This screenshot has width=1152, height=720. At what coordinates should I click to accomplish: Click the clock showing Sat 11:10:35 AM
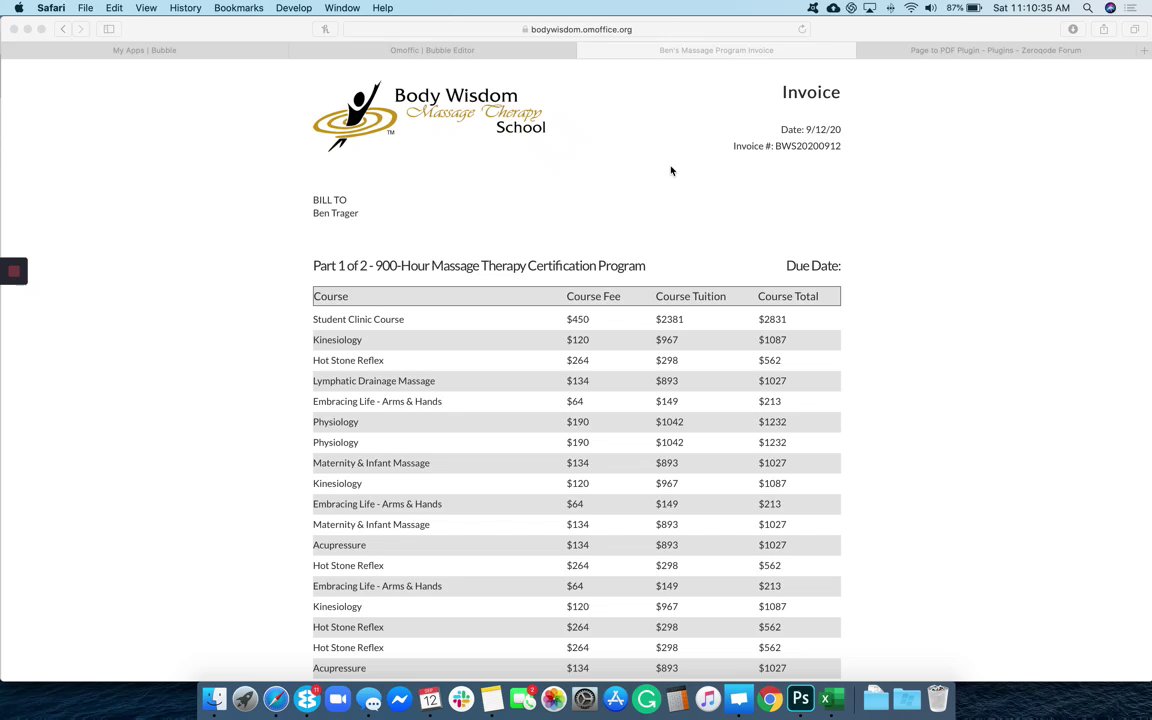[1031, 8]
